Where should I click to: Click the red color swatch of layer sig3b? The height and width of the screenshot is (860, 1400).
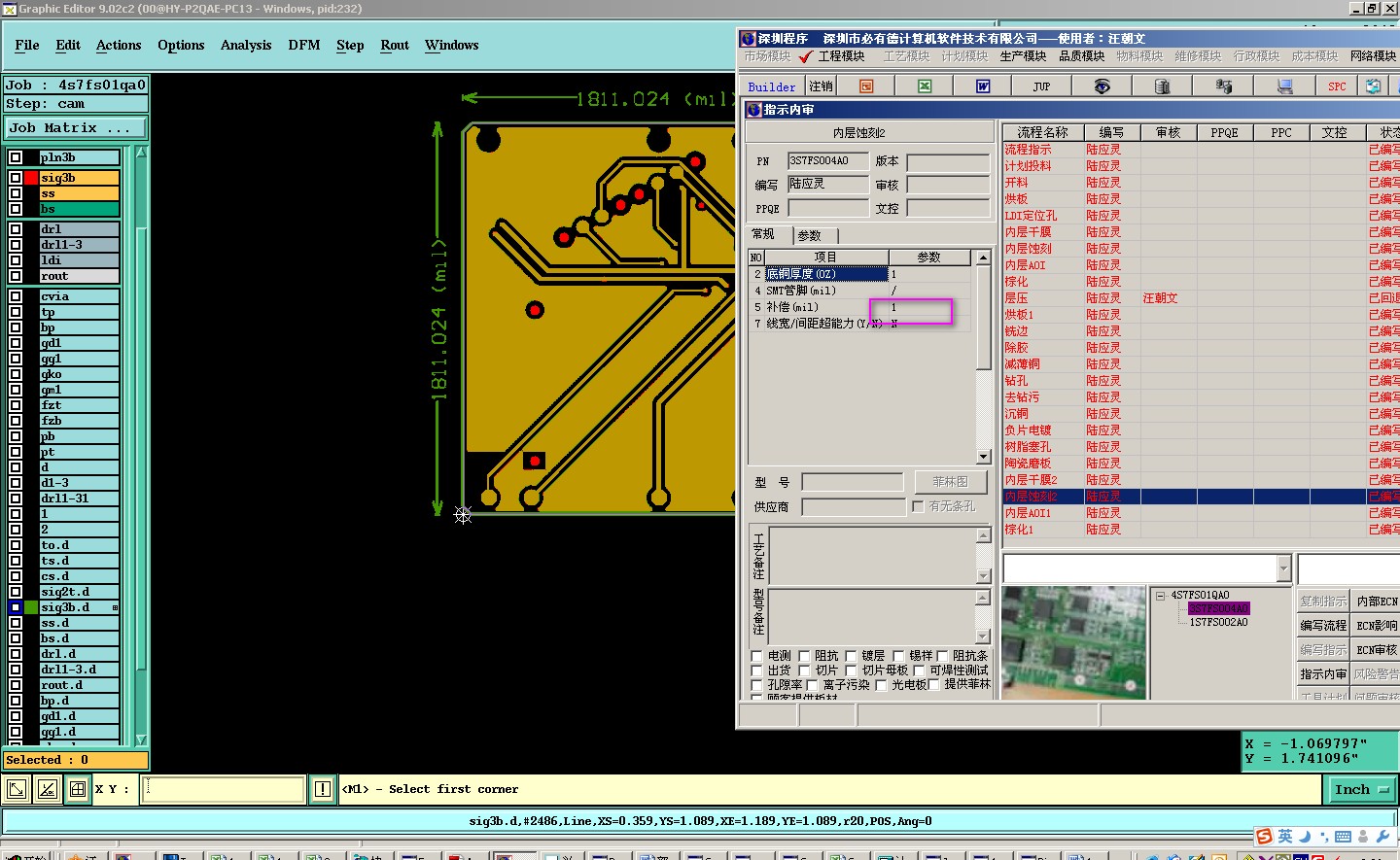click(x=31, y=178)
